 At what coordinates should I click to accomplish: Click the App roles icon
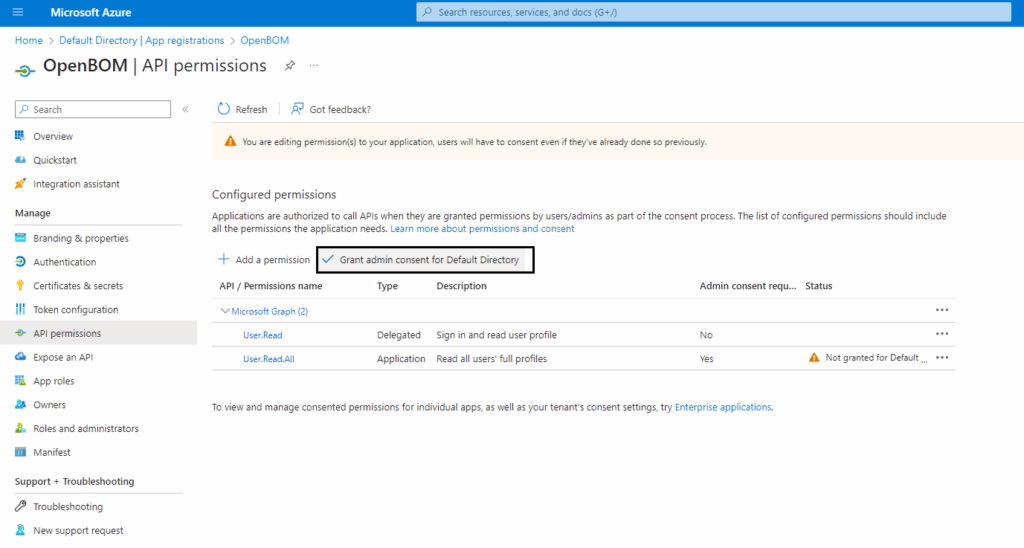coord(20,381)
